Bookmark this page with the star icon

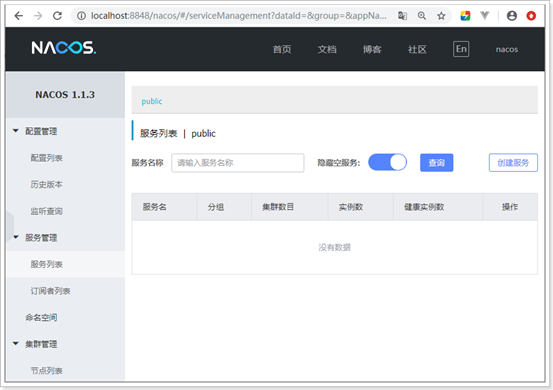pos(441,16)
